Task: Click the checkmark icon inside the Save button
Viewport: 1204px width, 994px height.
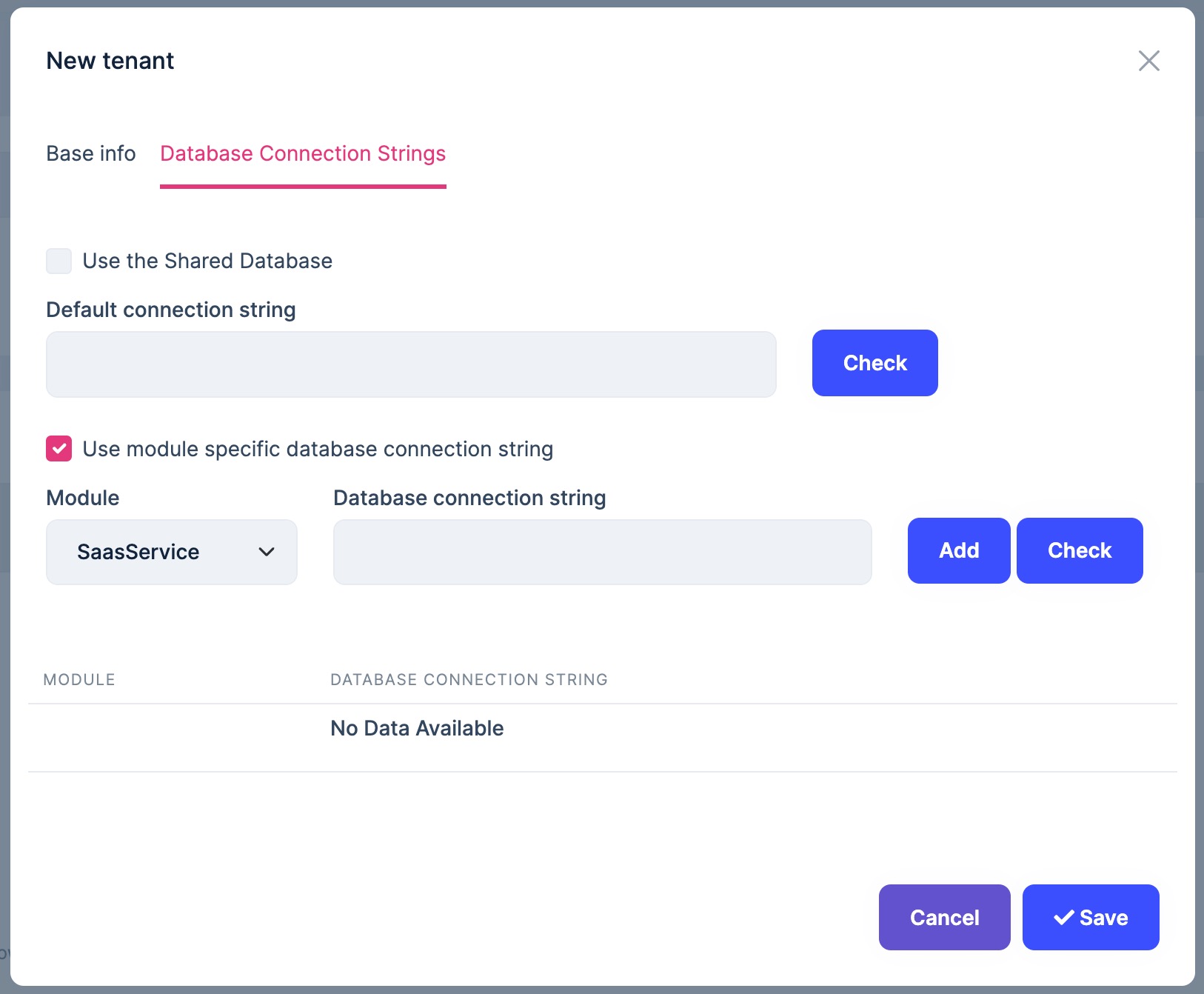Action: (1065, 917)
